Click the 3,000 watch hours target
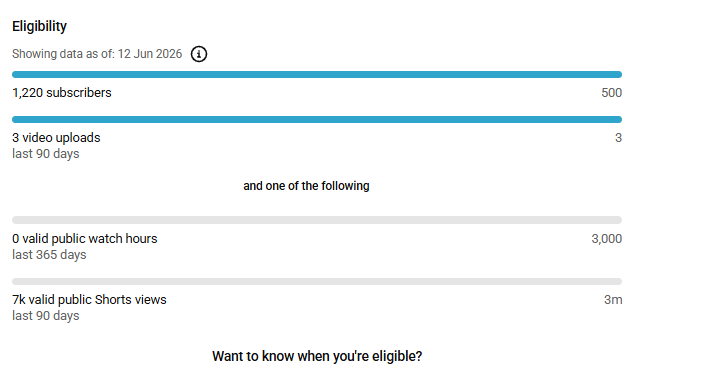 pyautogui.click(x=606, y=239)
